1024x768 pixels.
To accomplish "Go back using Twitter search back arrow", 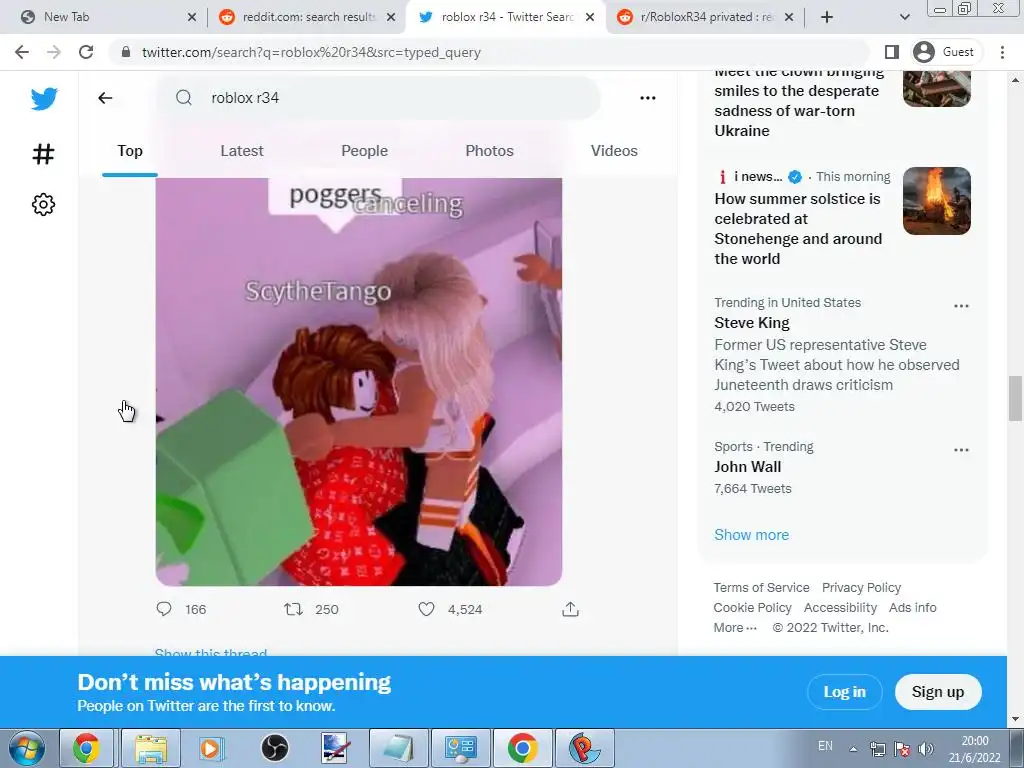I will pyautogui.click(x=105, y=98).
